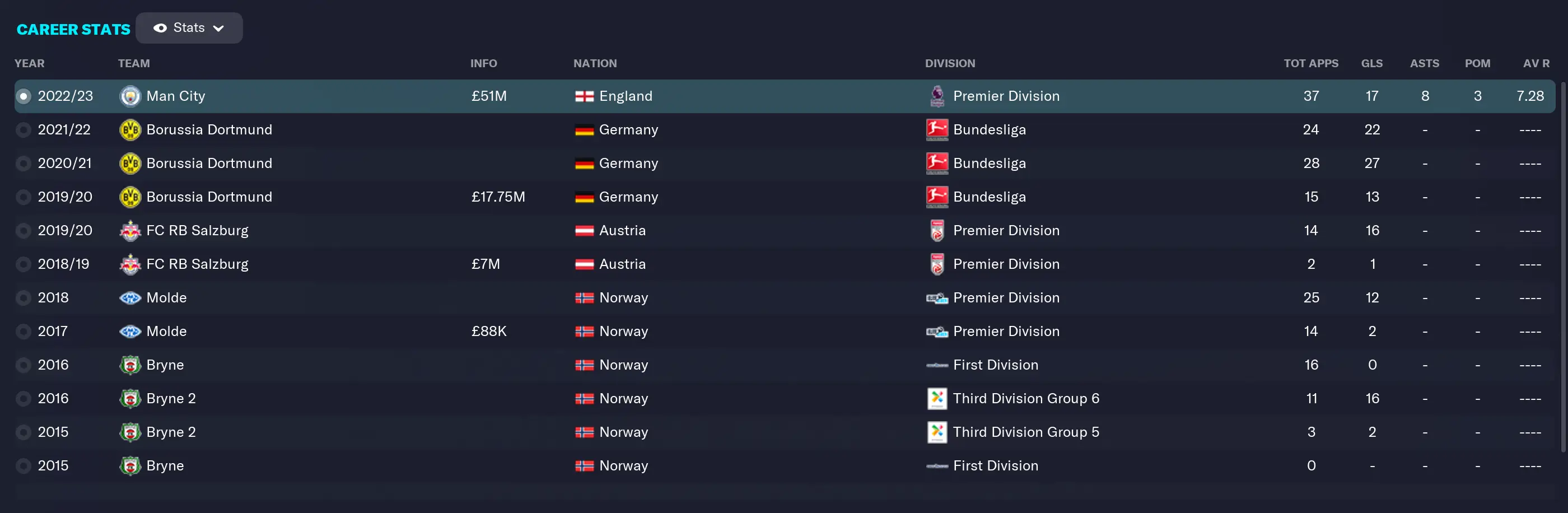Select the 2018 Molde row radio button
The height and width of the screenshot is (513, 1568).
pos(23,297)
